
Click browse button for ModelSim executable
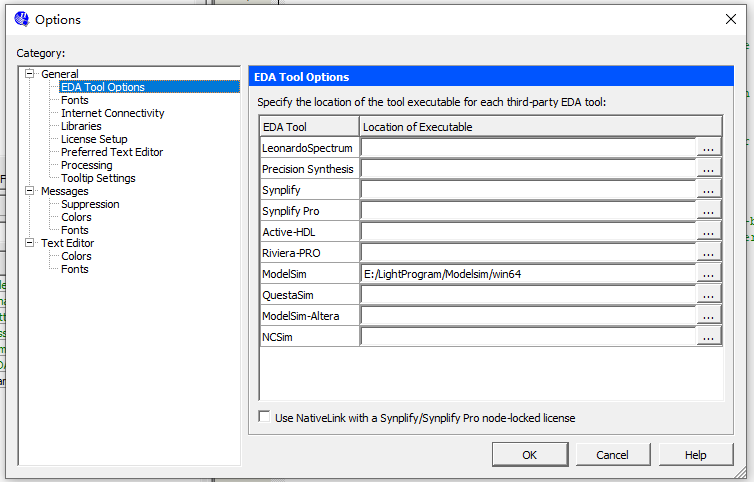[709, 274]
